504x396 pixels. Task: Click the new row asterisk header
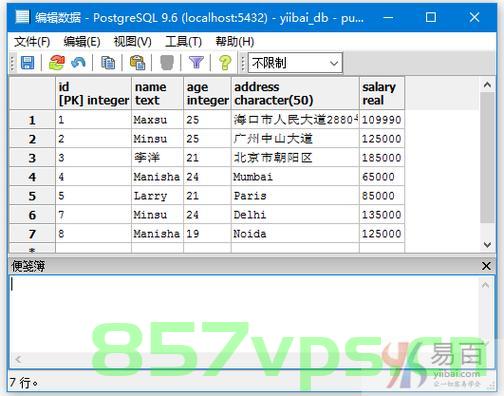coord(32,248)
